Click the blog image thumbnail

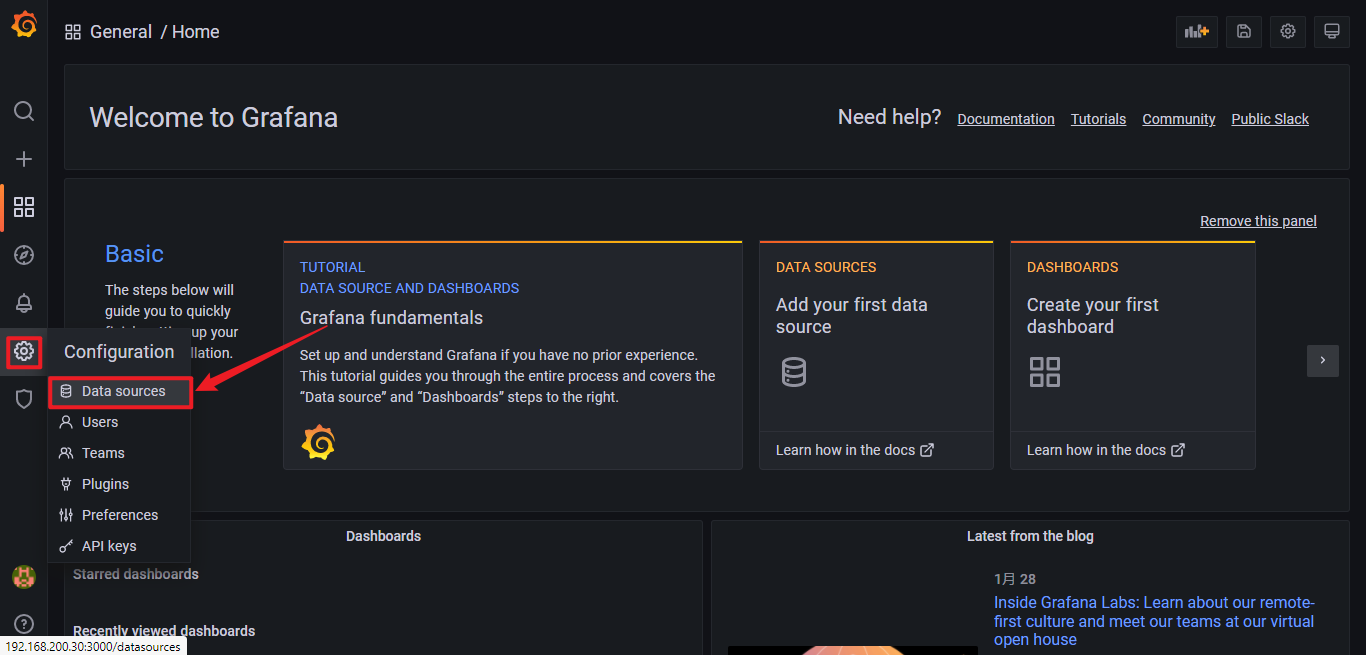(x=853, y=650)
